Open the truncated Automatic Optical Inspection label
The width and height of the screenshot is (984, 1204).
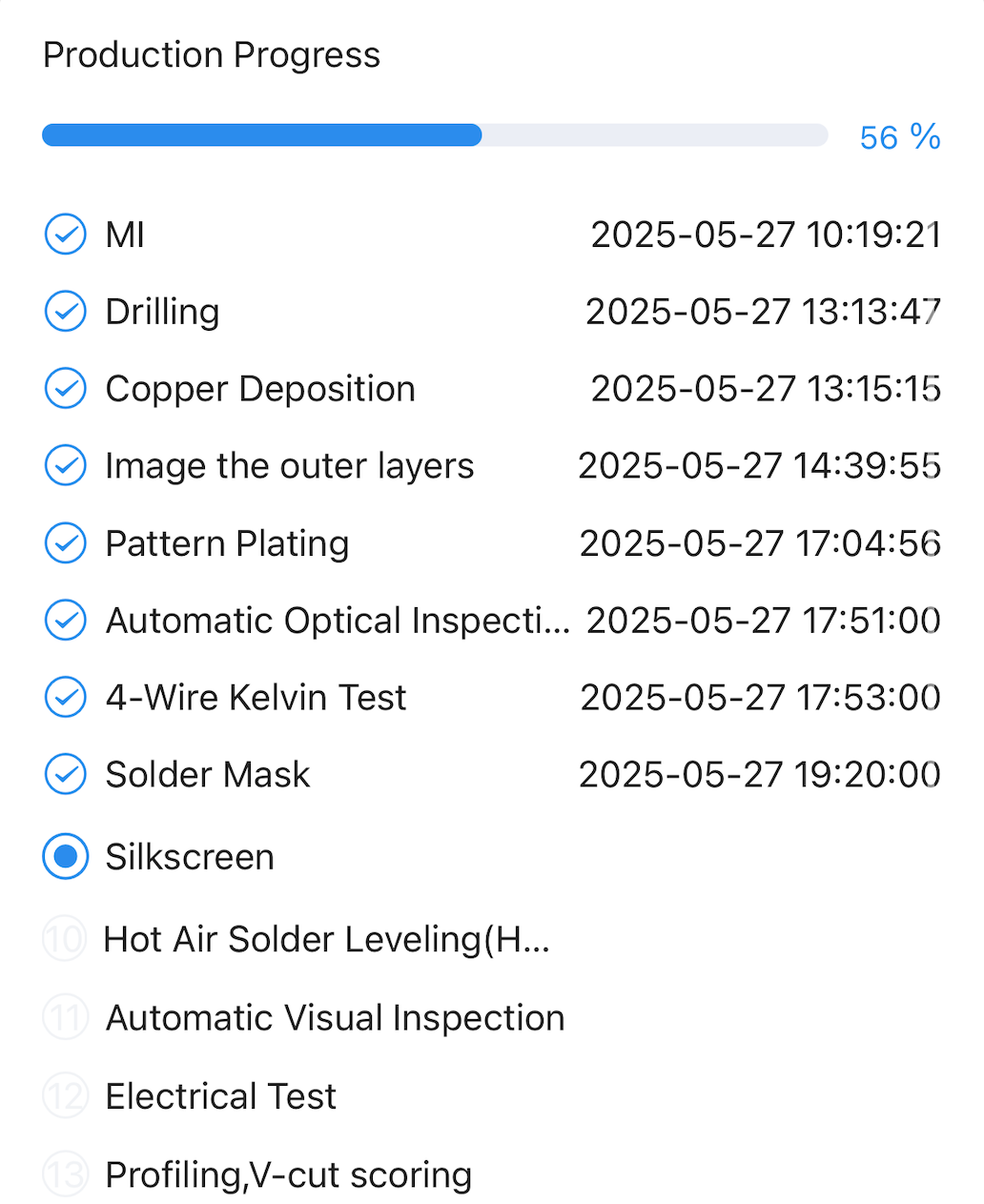338,621
